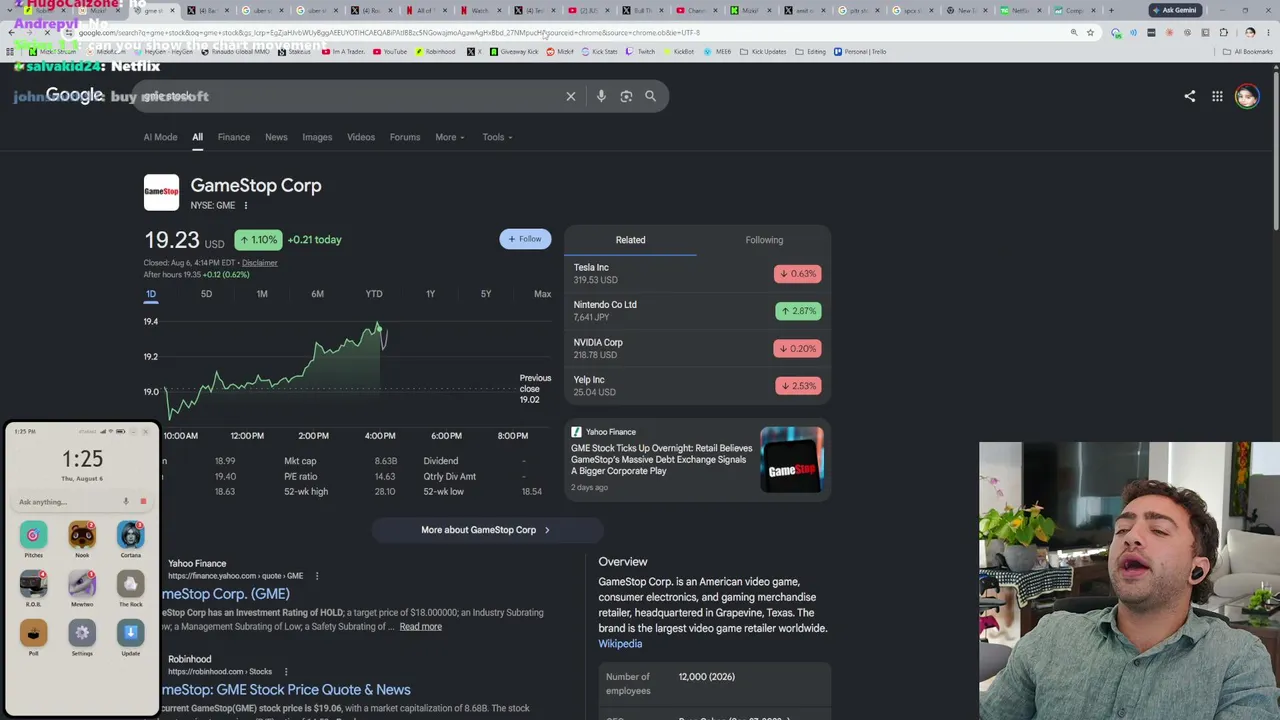1280x720 pixels.
Task: Open the Mewtwo app on phone widget
Action: click(x=82, y=584)
